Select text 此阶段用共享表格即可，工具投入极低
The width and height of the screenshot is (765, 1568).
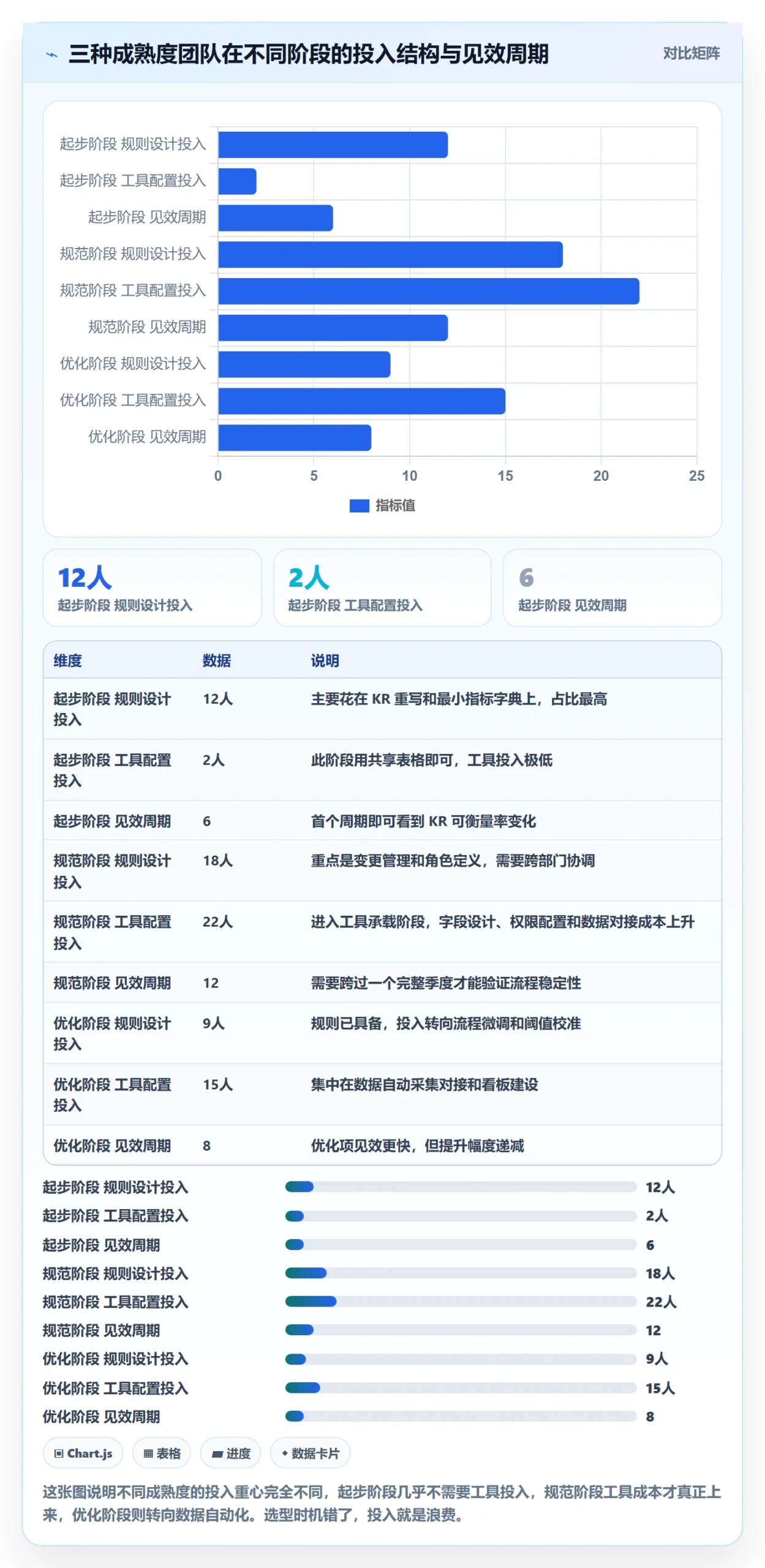point(431,759)
